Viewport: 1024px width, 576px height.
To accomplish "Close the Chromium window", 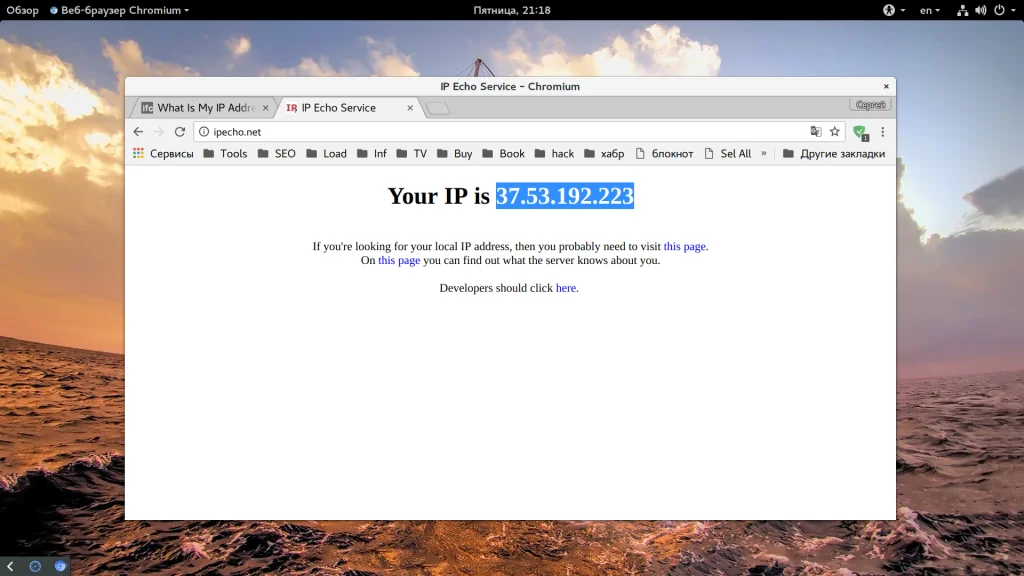I will click(886, 86).
